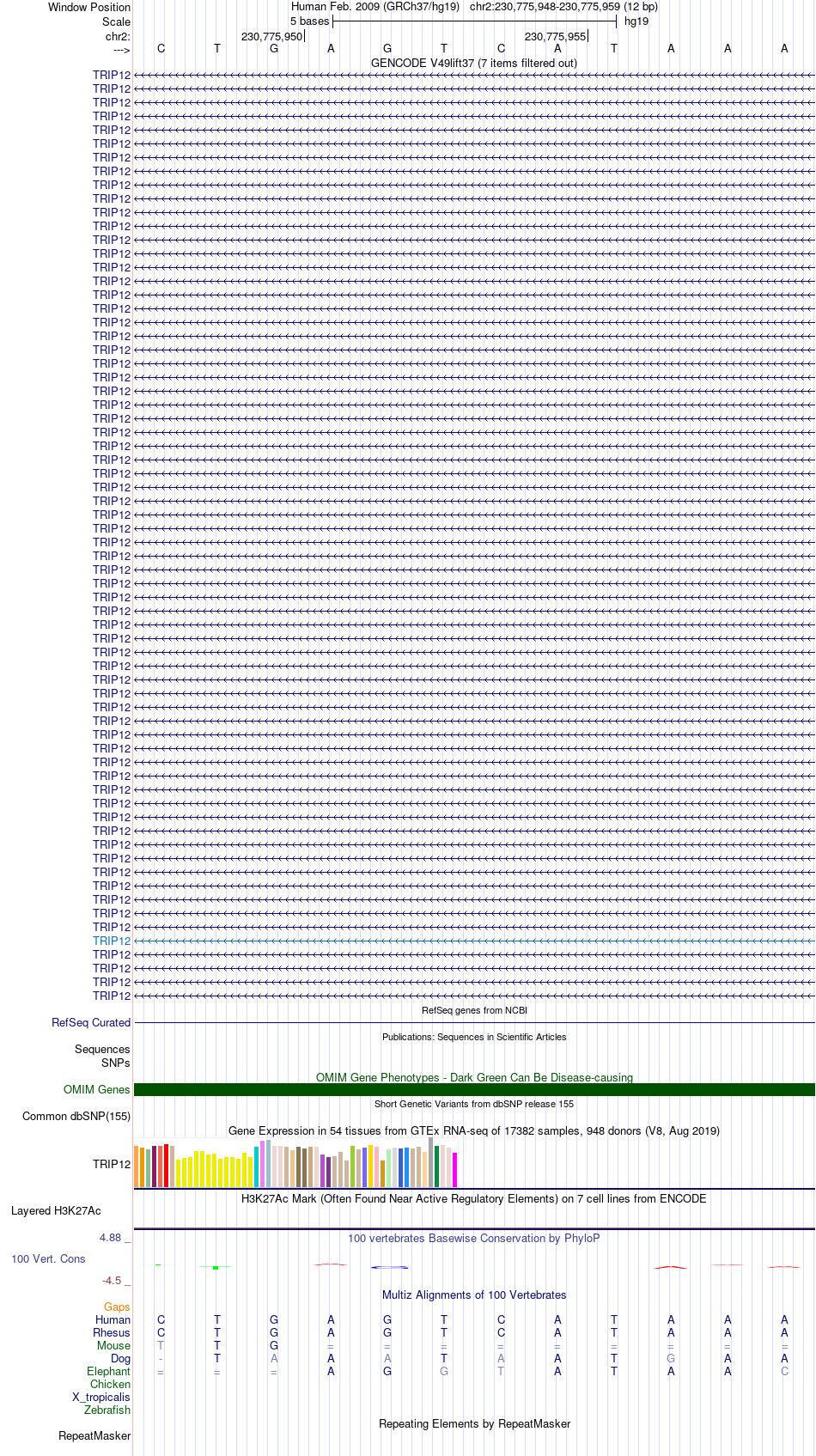This screenshot has width=816, height=1456.
Task: Open the OMIM Gene Phenotypes track title
Action: pos(474,1077)
